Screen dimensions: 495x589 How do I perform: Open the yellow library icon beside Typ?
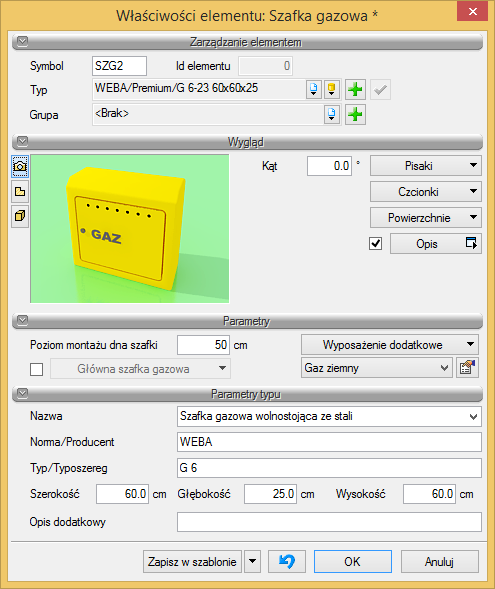tap(331, 89)
